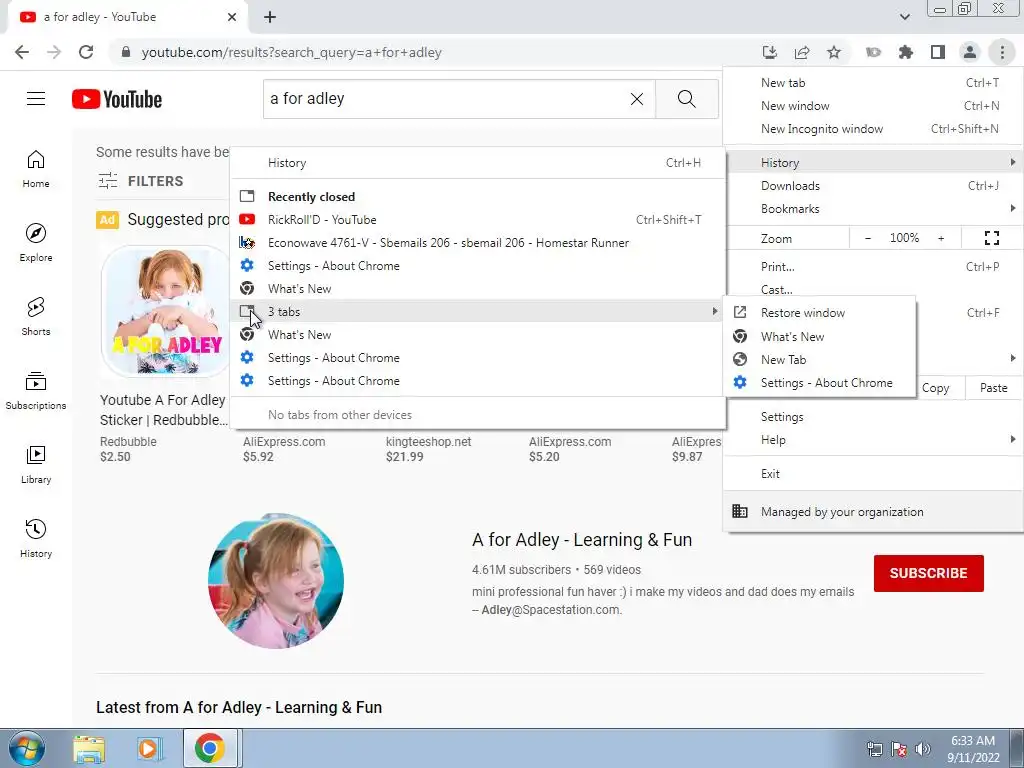This screenshot has width=1024, height=768.
Task: Reopen RickRoll'D - YouTube tab
Action: (477, 219)
